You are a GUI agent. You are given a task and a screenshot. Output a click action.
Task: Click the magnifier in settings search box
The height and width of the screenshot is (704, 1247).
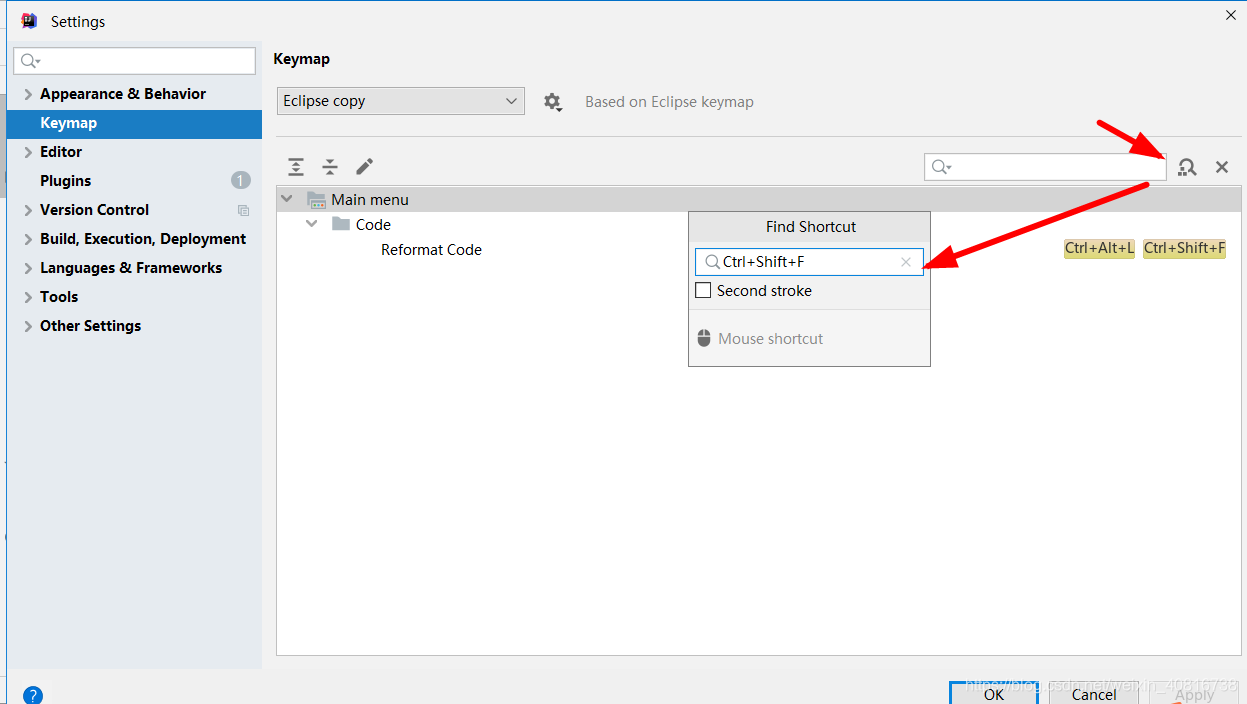pyautogui.click(x=29, y=61)
